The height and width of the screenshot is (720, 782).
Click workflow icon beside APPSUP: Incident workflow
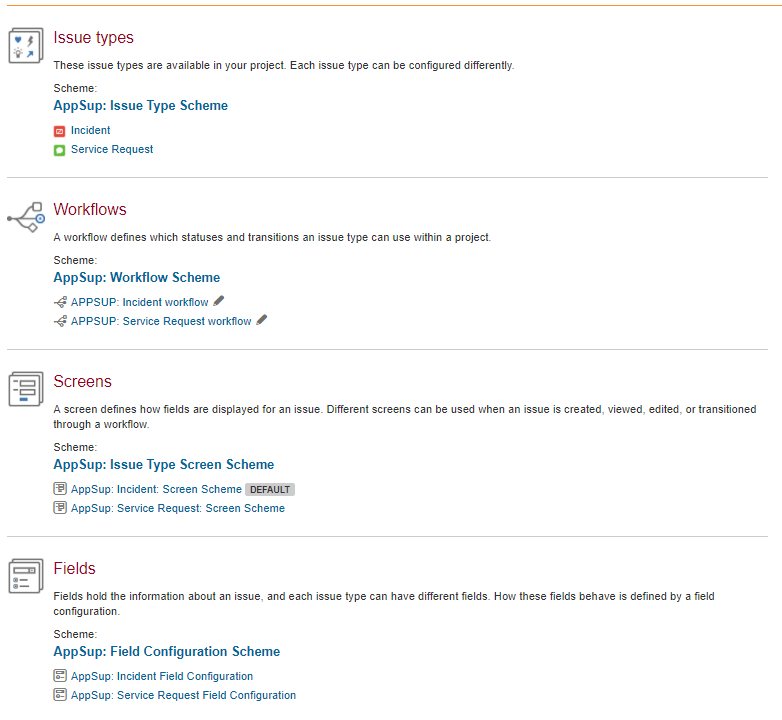(x=60, y=302)
